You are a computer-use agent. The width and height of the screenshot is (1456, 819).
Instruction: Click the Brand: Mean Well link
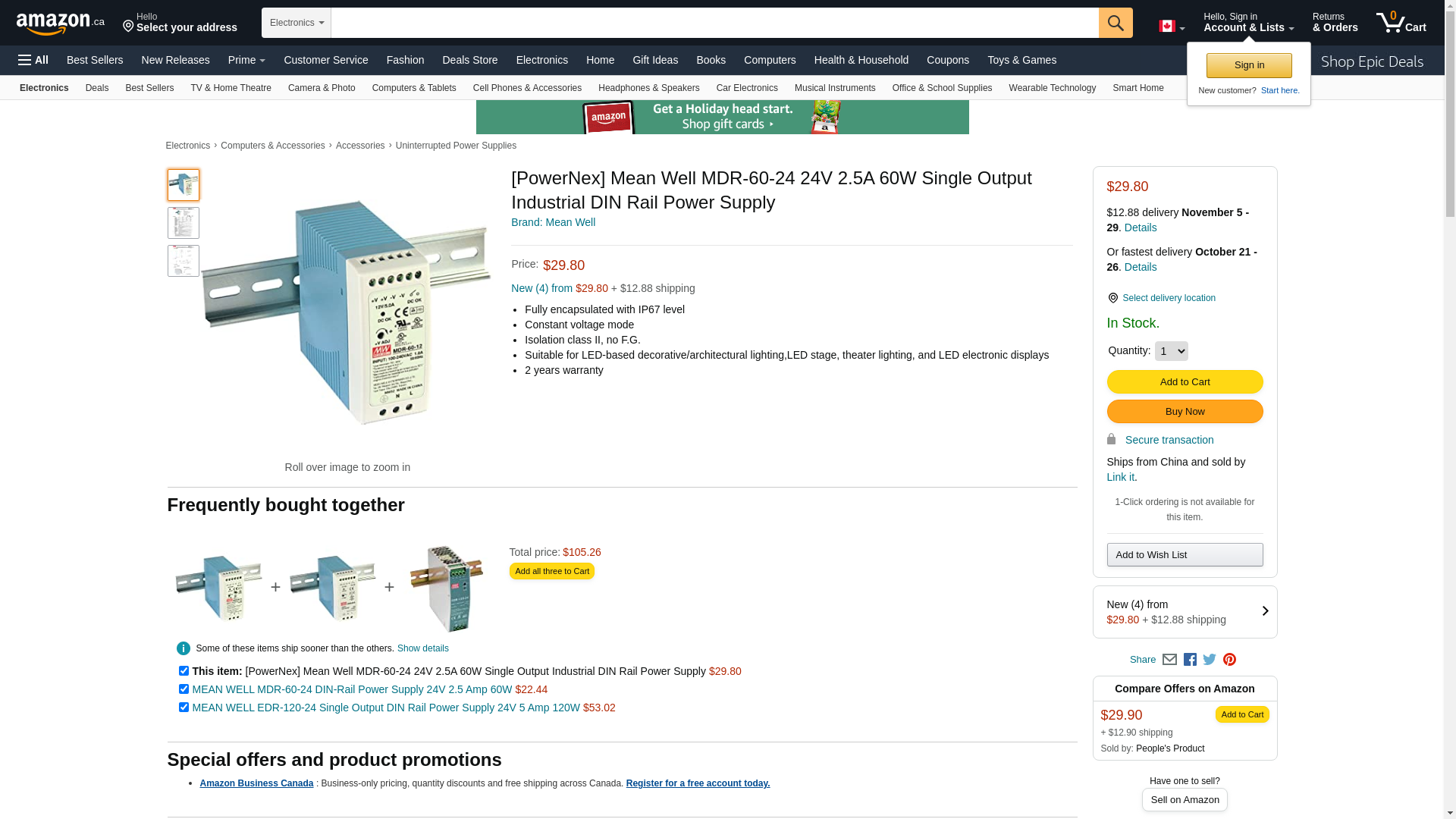(553, 222)
